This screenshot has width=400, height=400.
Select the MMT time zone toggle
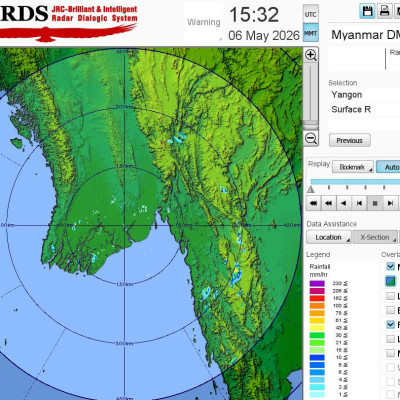(x=310, y=33)
